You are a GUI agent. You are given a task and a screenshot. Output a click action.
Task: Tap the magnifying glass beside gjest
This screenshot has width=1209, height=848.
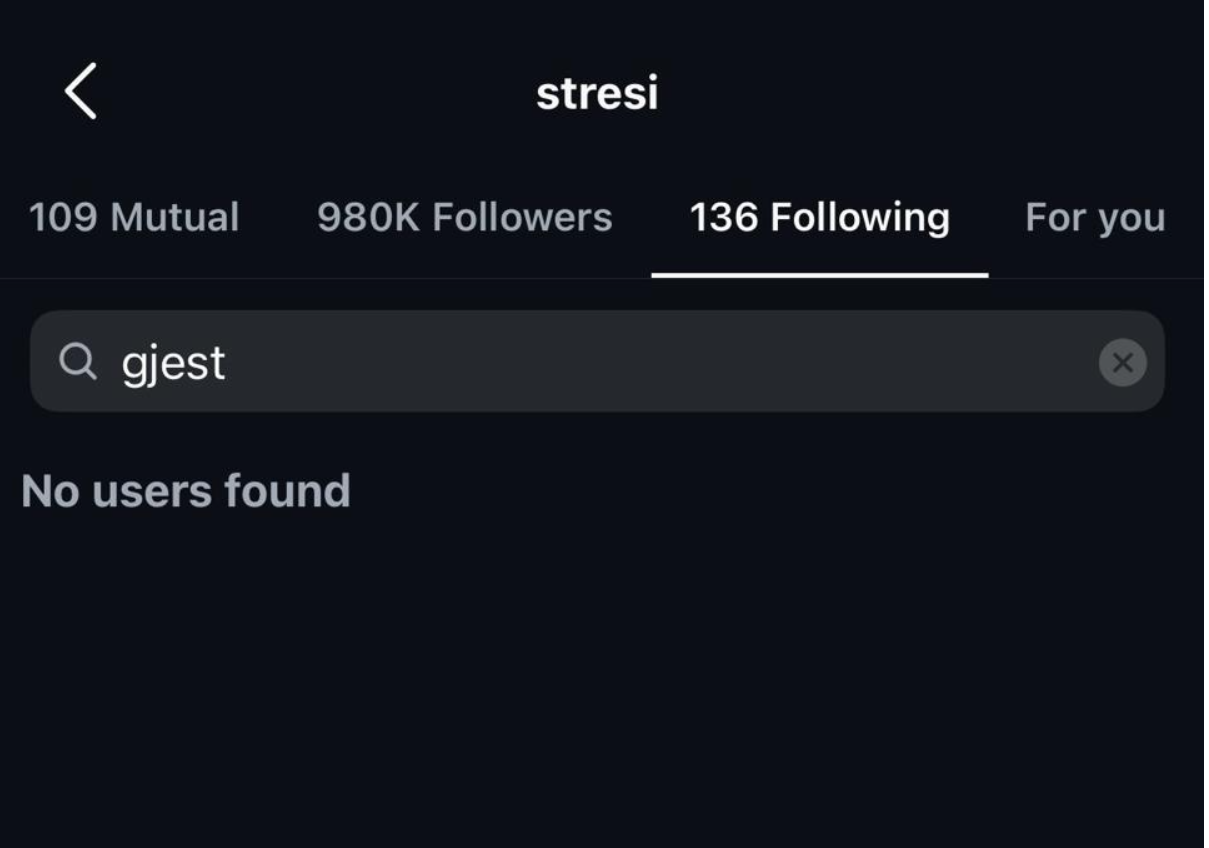pos(78,362)
